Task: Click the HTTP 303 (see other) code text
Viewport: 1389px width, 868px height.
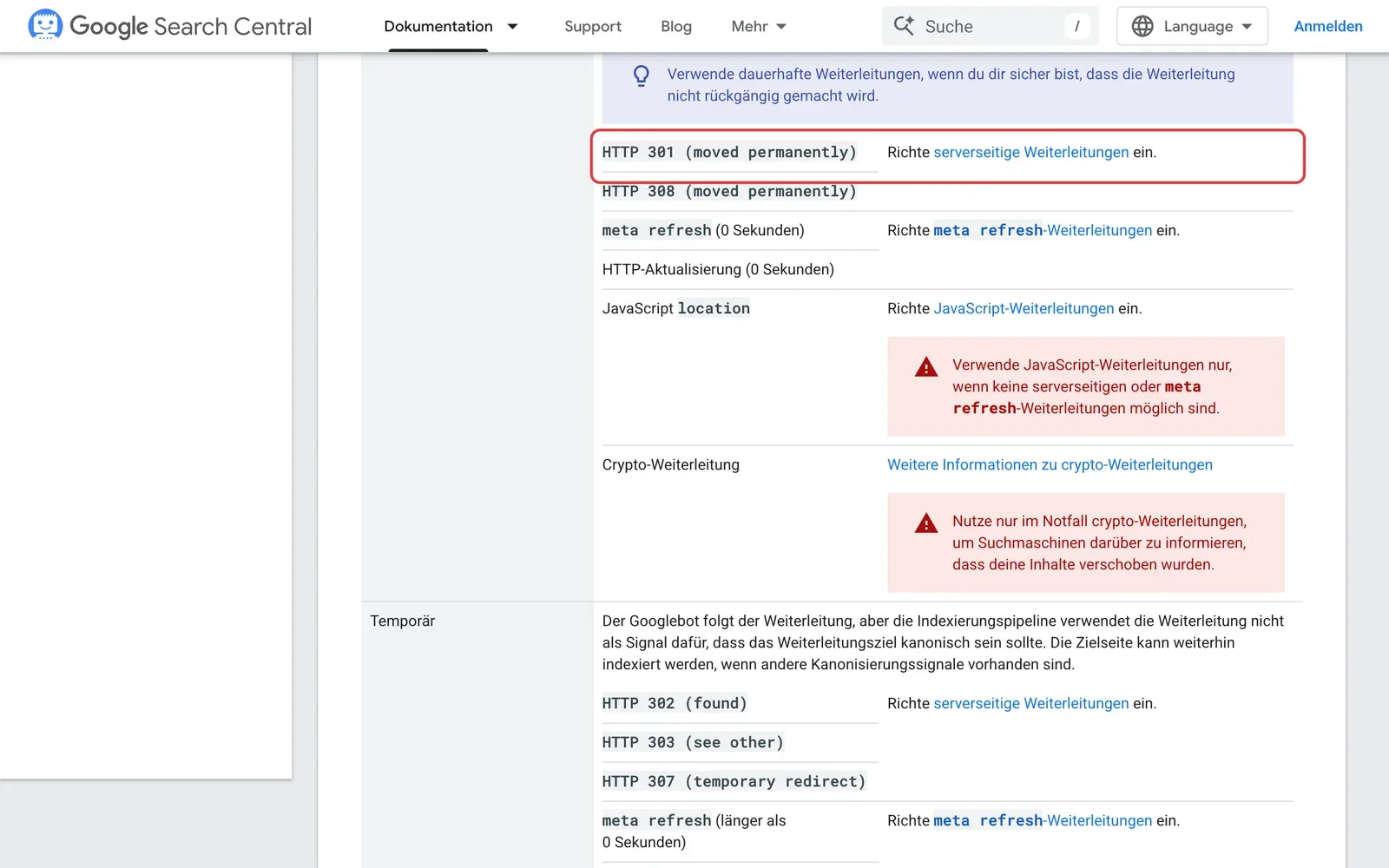Action: pos(693,742)
